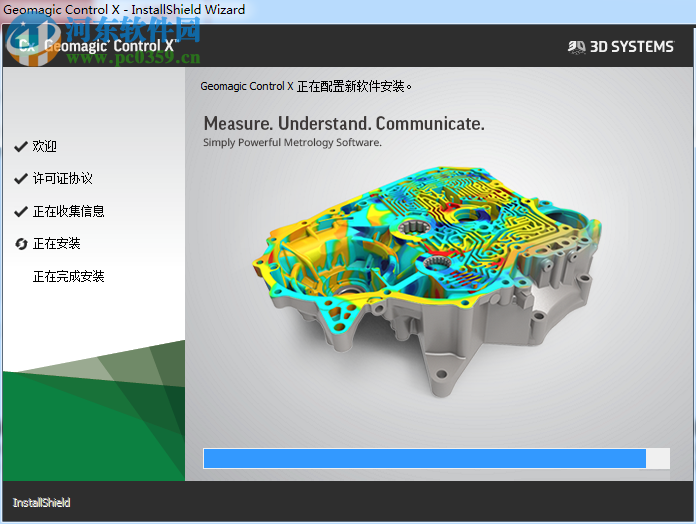Click the 'Measure. Understand. Communicate.' headline
Viewport: 696px width, 524px height.
344,124
